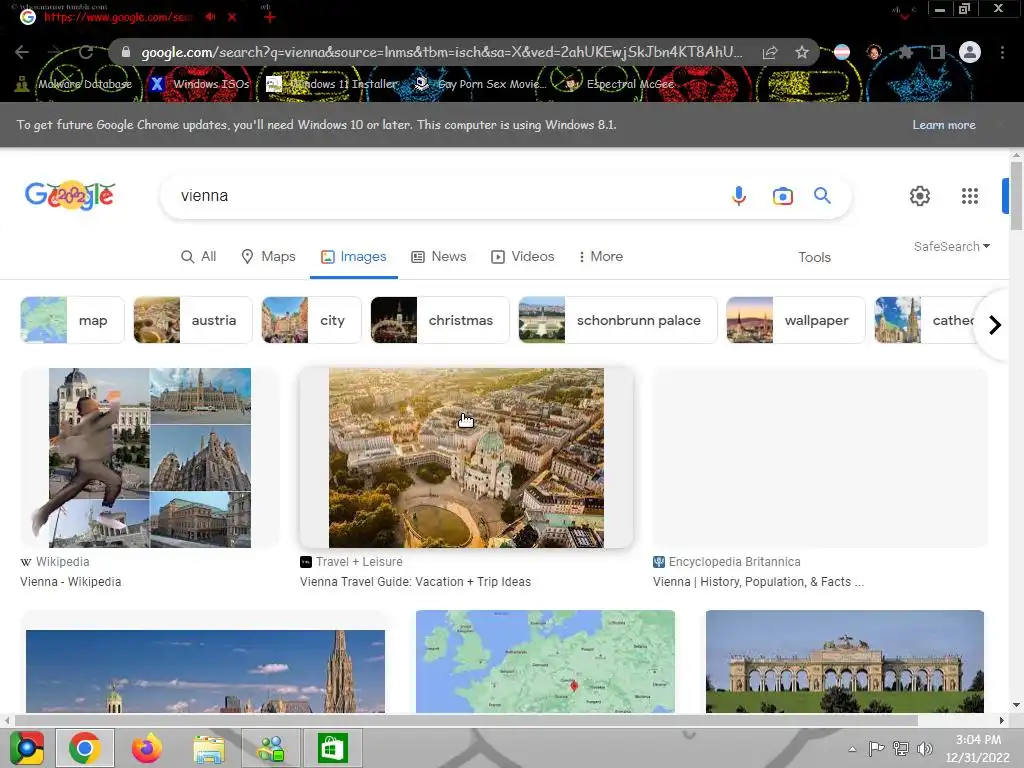Image resolution: width=1024 pixels, height=768 pixels.
Task: Go back to previous page
Action: click(x=22, y=52)
